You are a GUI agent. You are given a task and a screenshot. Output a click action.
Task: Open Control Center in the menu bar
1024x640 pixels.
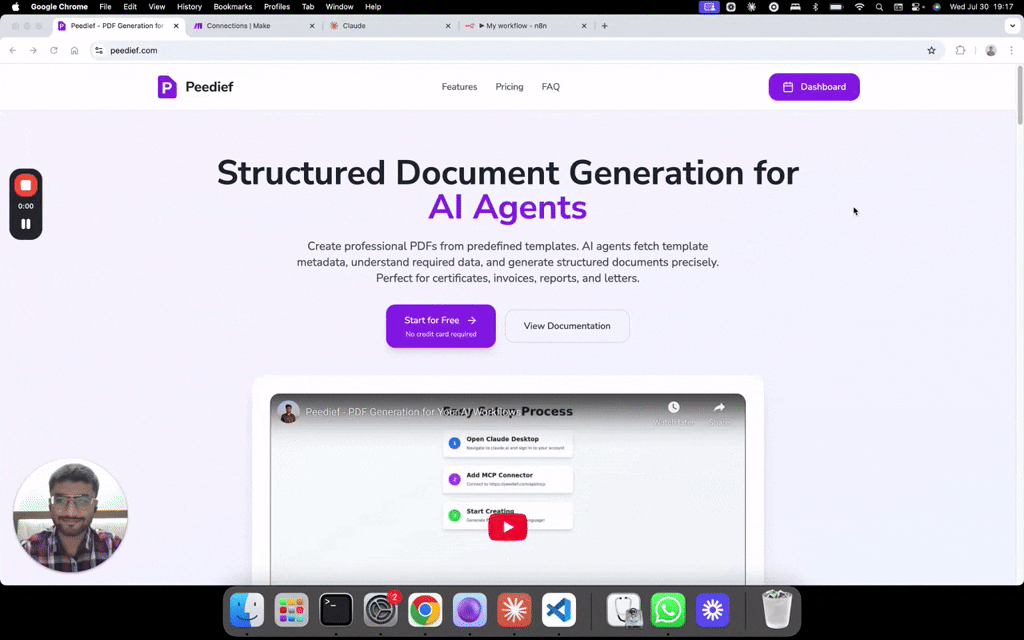pyautogui.click(x=918, y=7)
